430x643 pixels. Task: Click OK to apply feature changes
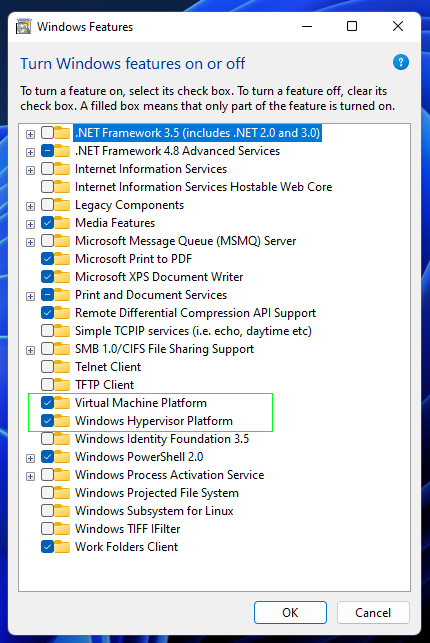coord(290,612)
